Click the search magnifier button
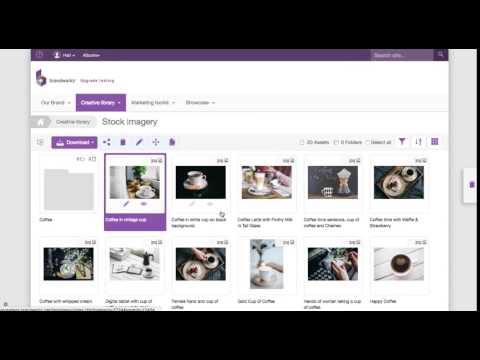 coord(441,55)
